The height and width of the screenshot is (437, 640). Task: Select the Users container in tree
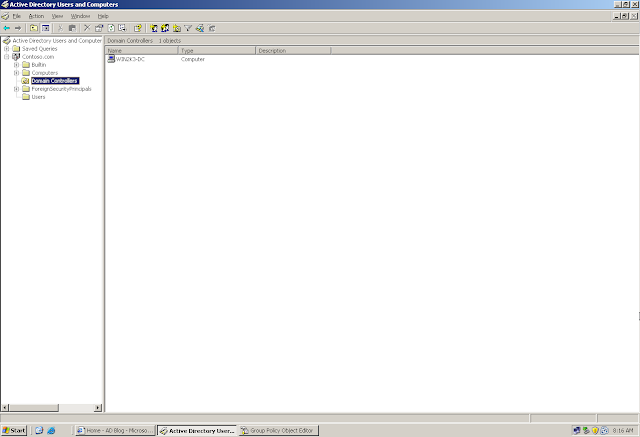tap(38, 97)
